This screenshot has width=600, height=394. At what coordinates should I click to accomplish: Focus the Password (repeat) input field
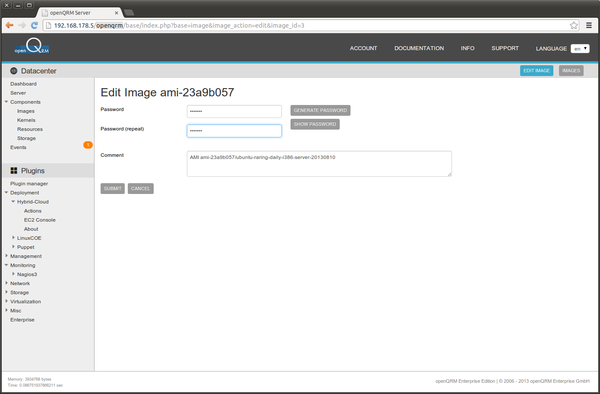tap(234, 131)
